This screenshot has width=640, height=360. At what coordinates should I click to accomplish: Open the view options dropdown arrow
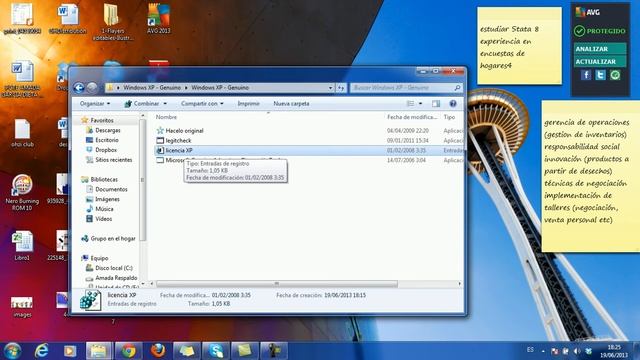point(420,104)
